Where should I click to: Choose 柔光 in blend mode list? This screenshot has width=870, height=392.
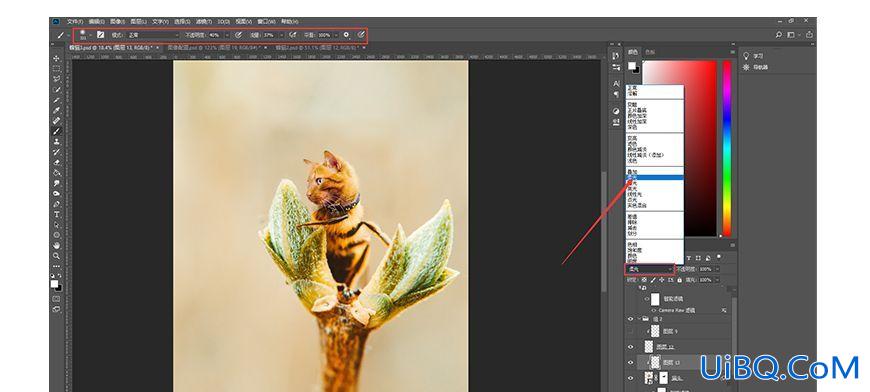pyautogui.click(x=655, y=177)
